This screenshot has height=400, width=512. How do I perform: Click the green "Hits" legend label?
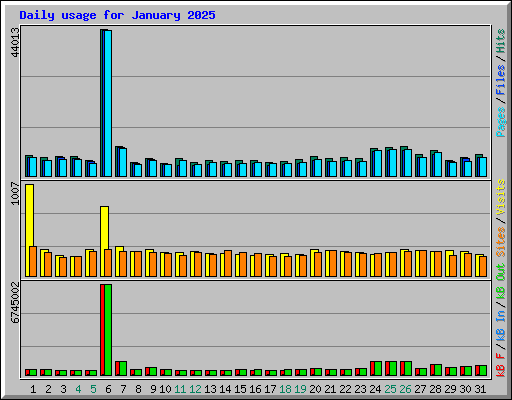point(501,41)
